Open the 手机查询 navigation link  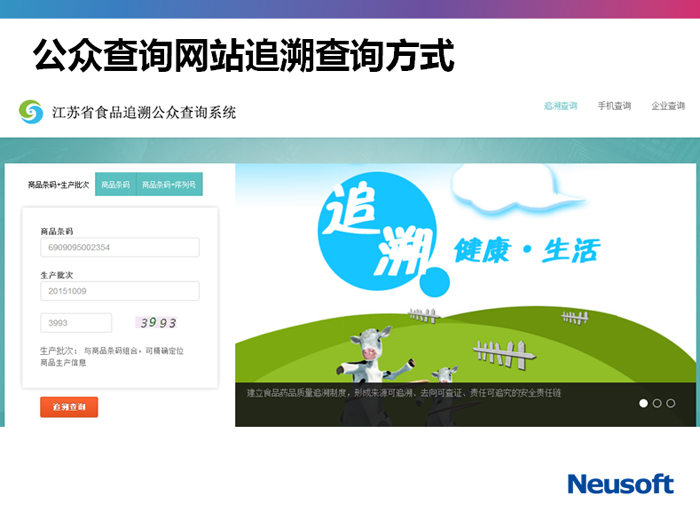click(614, 106)
